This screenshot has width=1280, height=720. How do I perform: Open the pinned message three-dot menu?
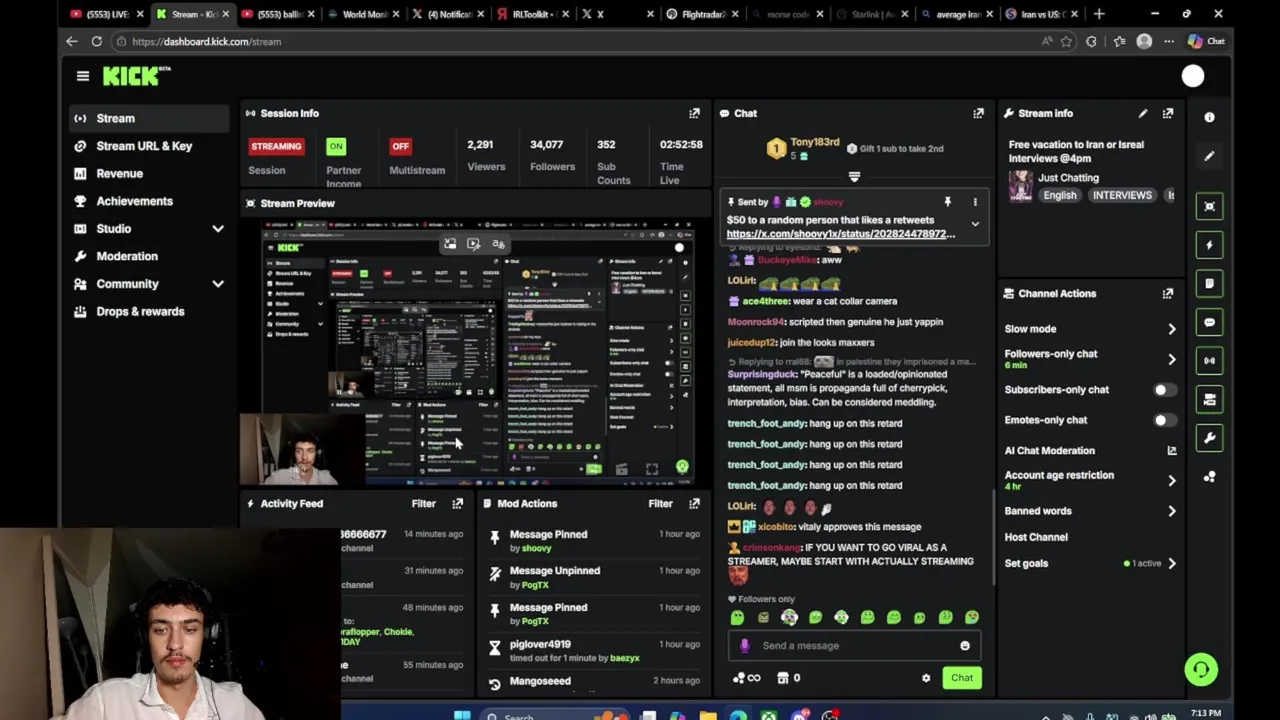click(975, 202)
